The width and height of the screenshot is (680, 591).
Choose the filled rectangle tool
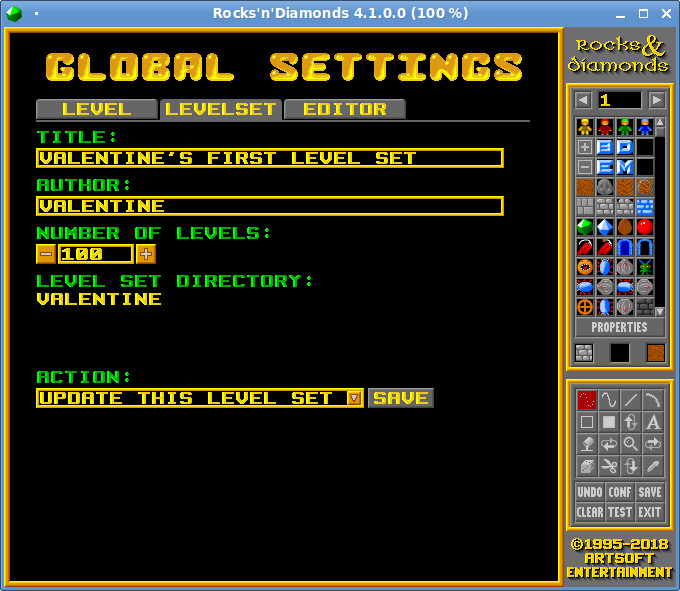609,422
